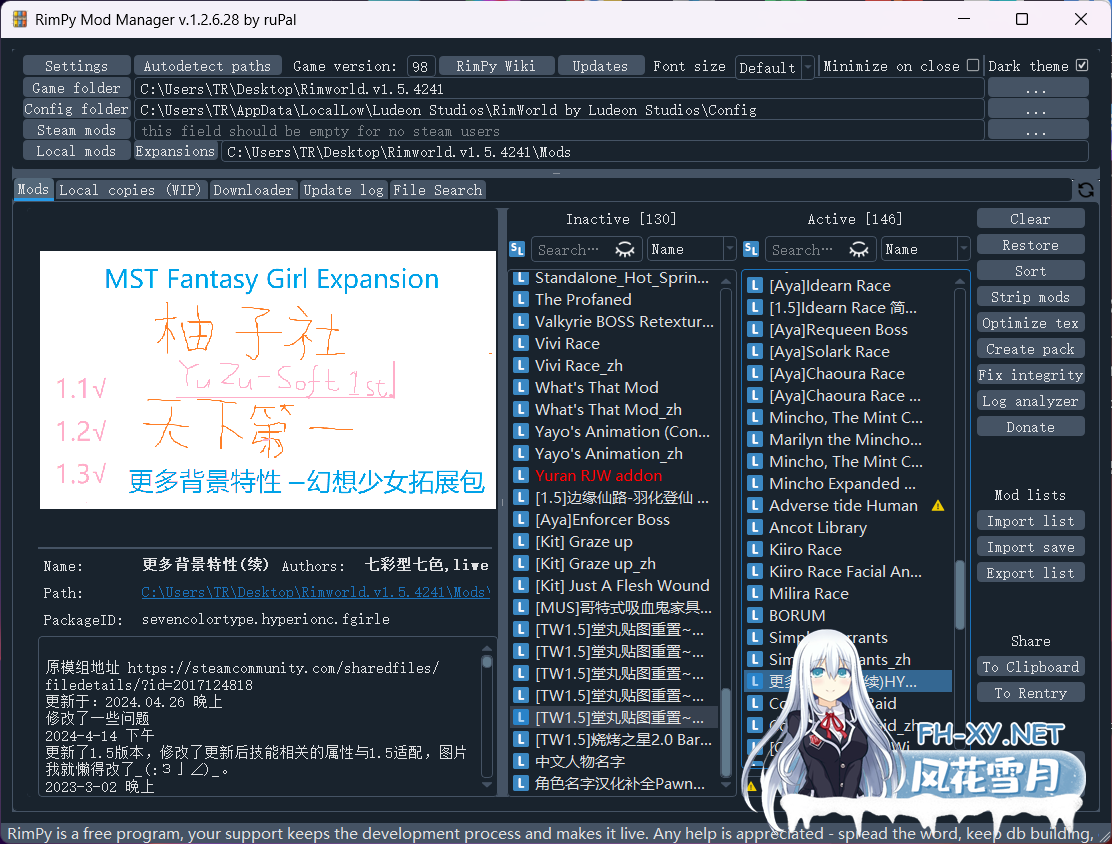
Task: Click the L icon next to Vivi Race
Action: coord(520,344)
